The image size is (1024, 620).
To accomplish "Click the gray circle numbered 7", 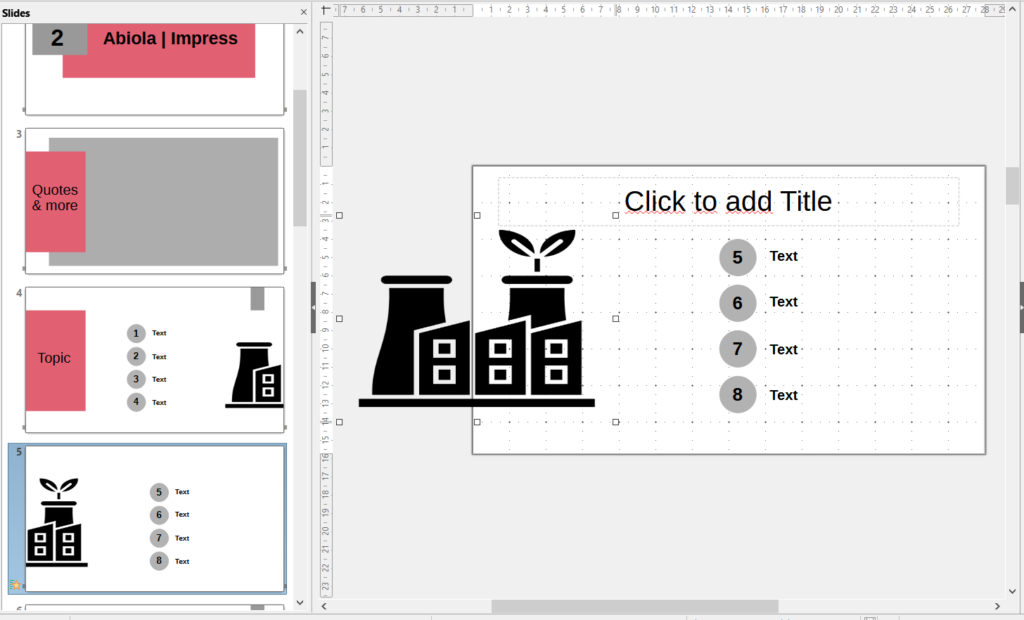I will (737, 349).
